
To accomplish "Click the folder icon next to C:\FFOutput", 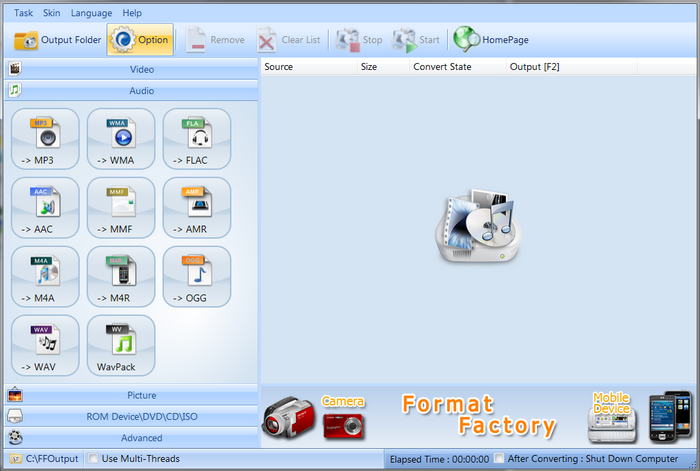I will 16,458.
